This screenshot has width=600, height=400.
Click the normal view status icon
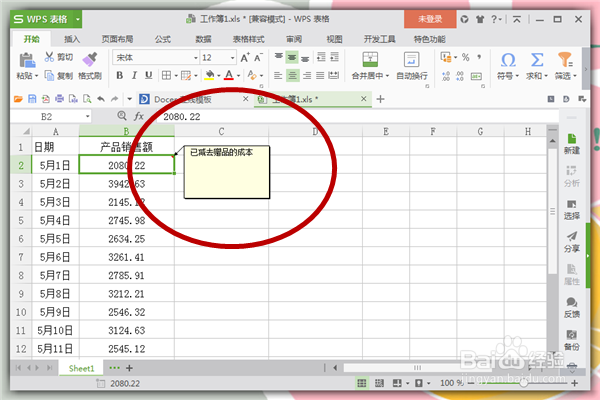click(362, 383)
